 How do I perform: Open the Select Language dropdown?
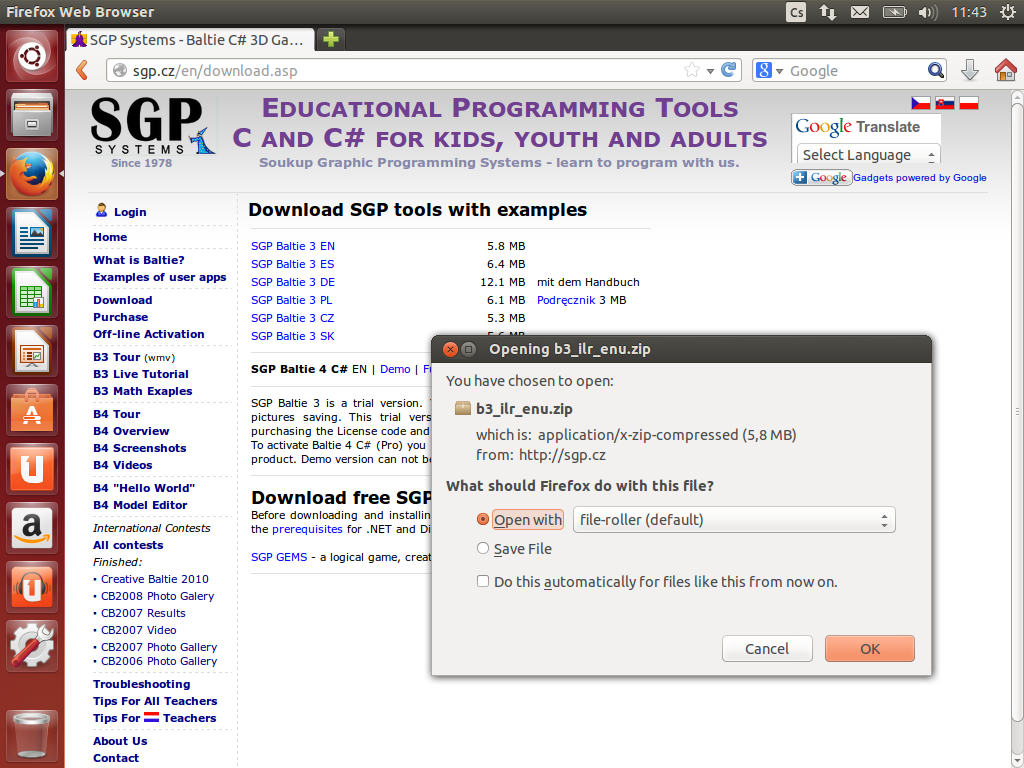click(x=867, y=155)
